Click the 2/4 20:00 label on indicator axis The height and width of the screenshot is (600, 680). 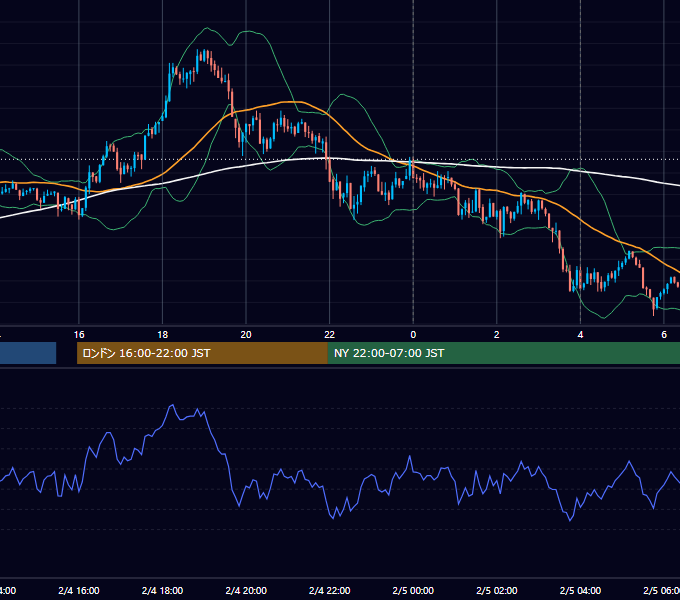pyautogui.click(x=246, y=591)
